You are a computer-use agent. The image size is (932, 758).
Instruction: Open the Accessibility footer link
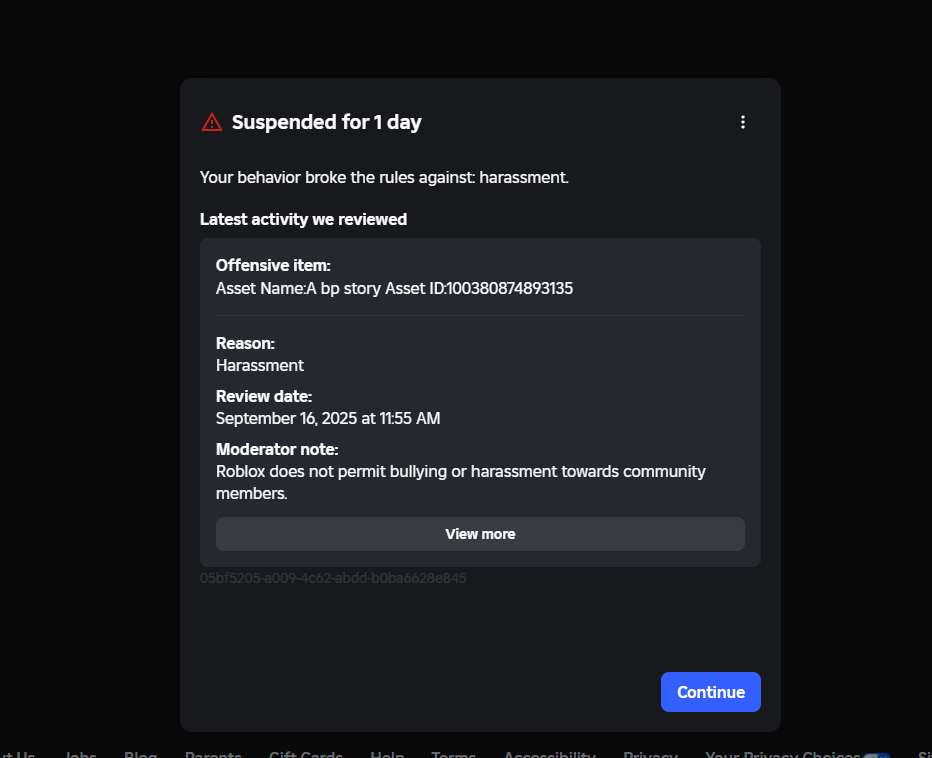(x=550, y=754)
